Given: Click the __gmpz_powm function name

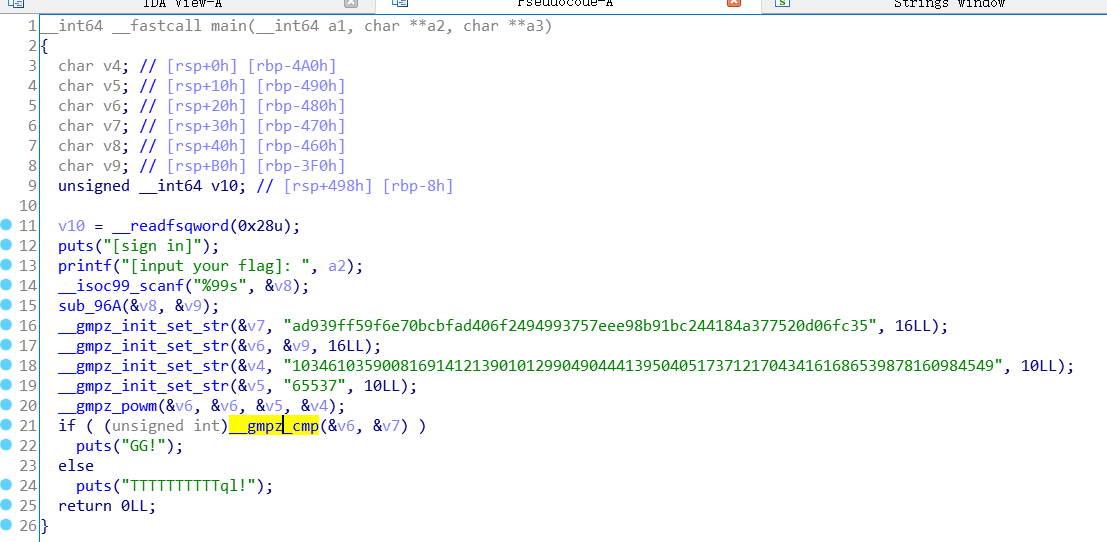Looking at the screenshot, I should point(107,406).
